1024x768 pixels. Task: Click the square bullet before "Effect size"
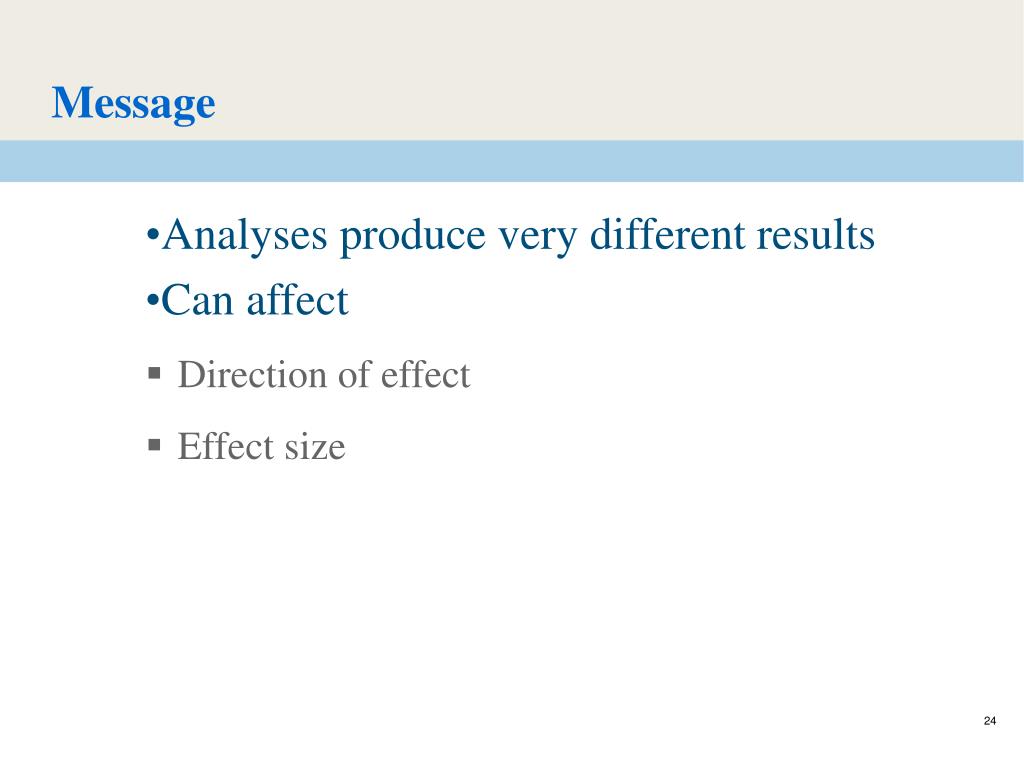[x=154, y=445]
